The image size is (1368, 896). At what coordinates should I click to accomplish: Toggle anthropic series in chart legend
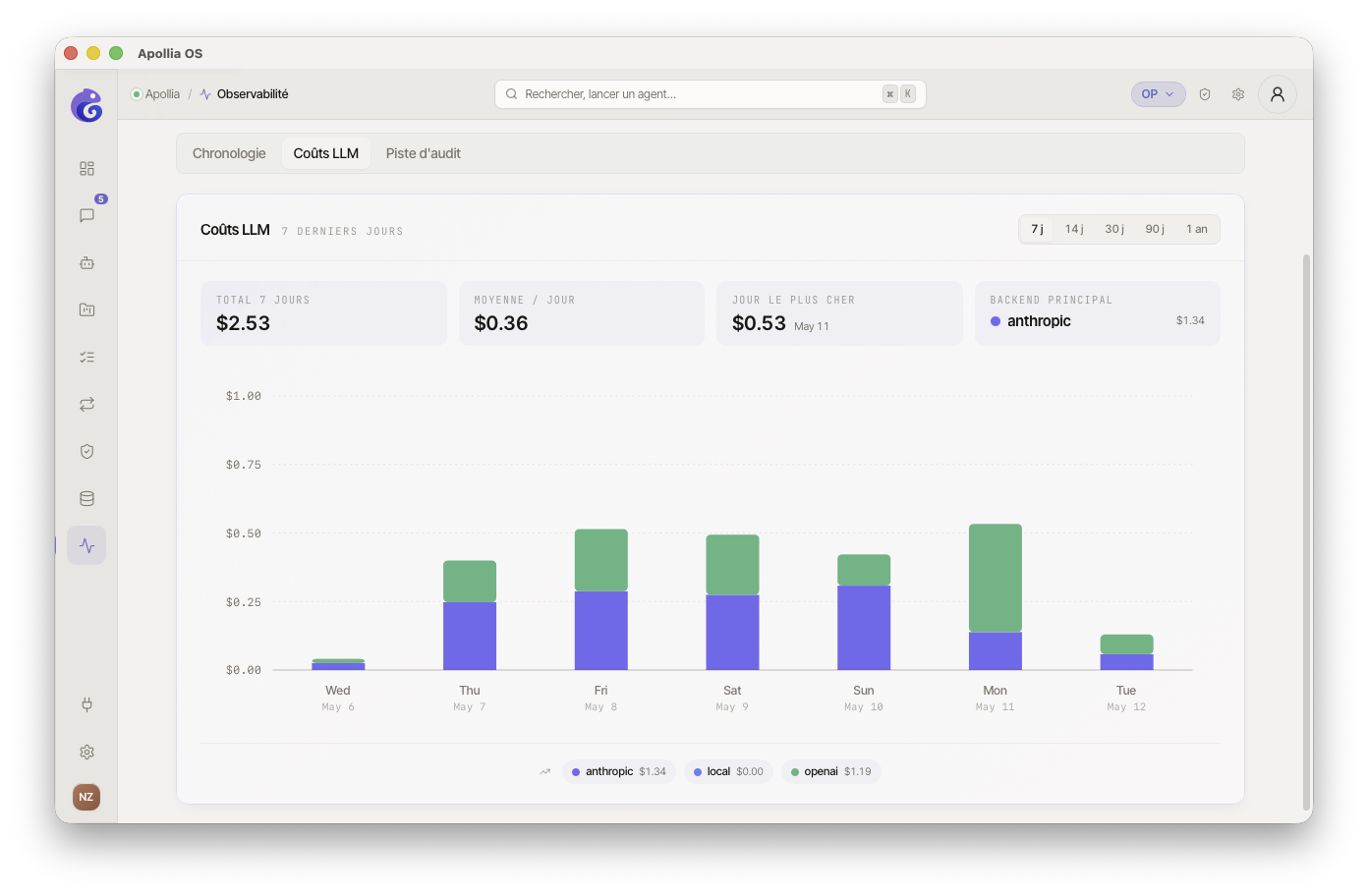click(x=619, y=771)
